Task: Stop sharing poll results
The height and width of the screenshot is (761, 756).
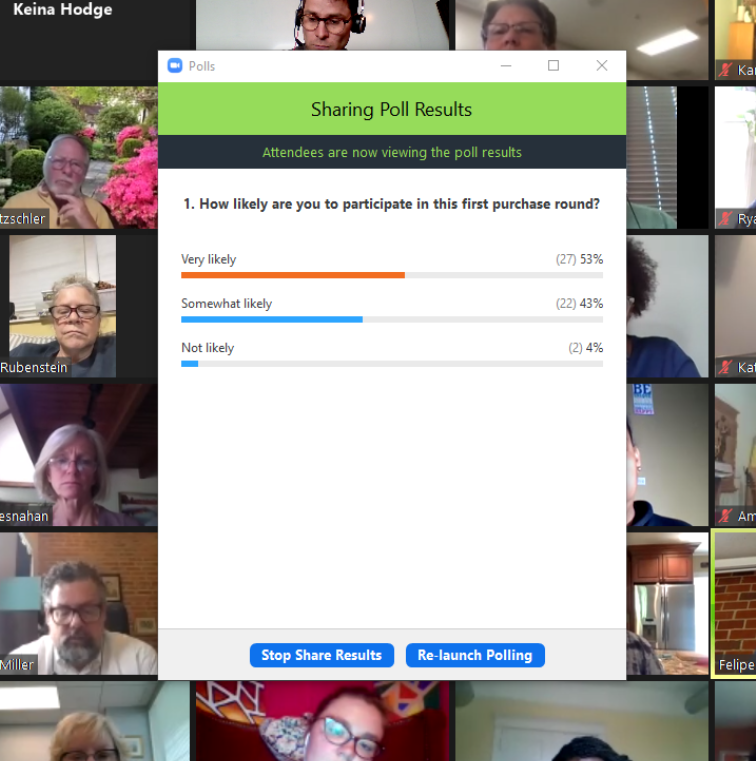Action: [322, 655]
